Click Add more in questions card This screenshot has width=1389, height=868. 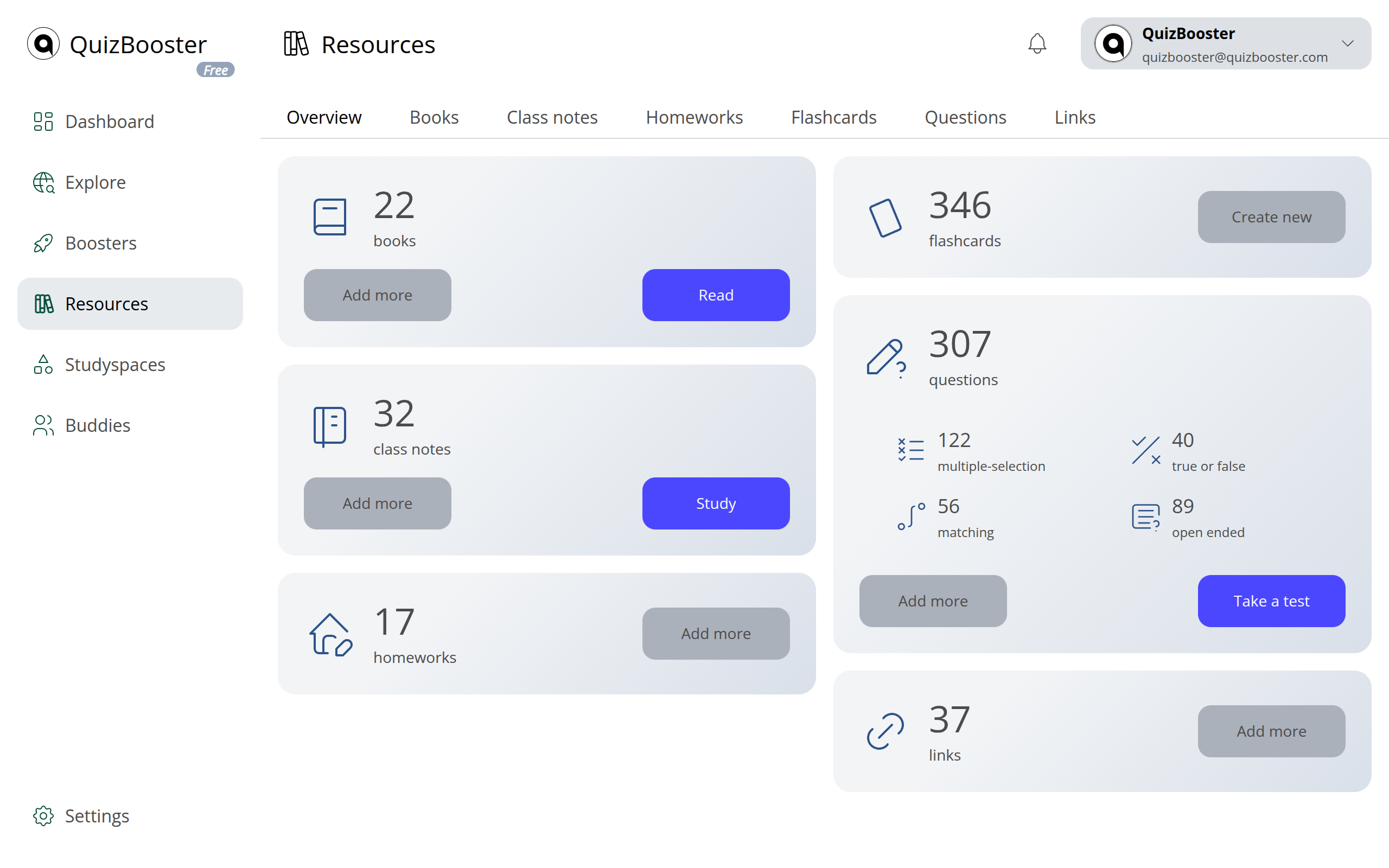pyautogui.click(x=933, y=601)
